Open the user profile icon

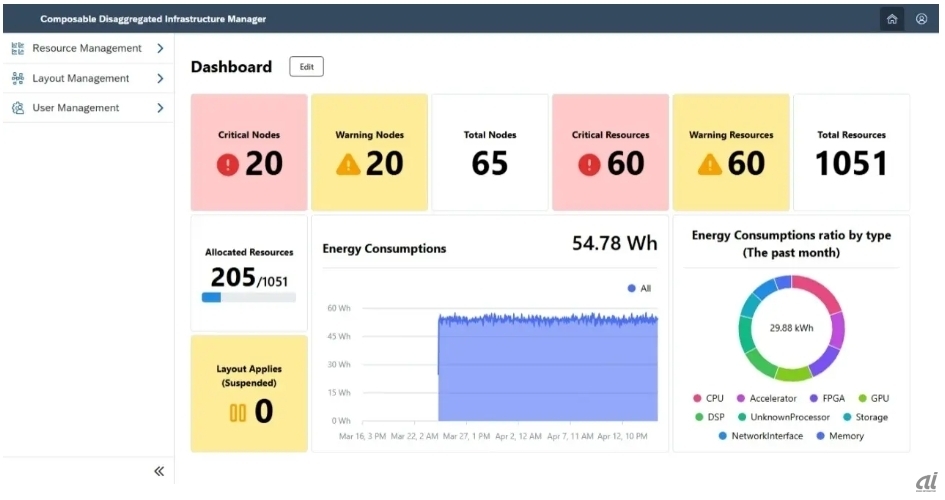pos(921,19)
